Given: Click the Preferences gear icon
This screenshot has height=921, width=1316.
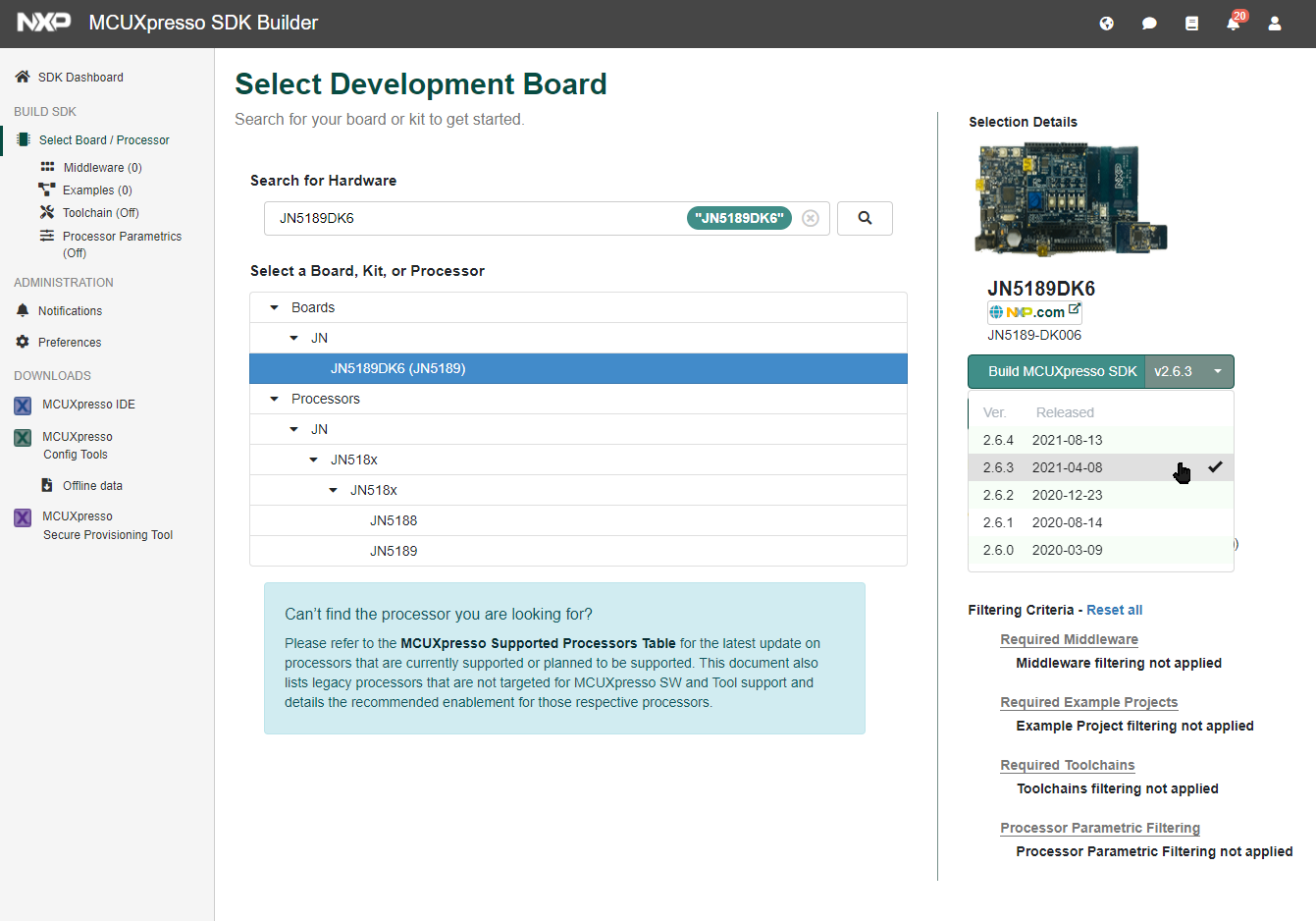Looking at the screenshot, I should click(x=23, y=342).
